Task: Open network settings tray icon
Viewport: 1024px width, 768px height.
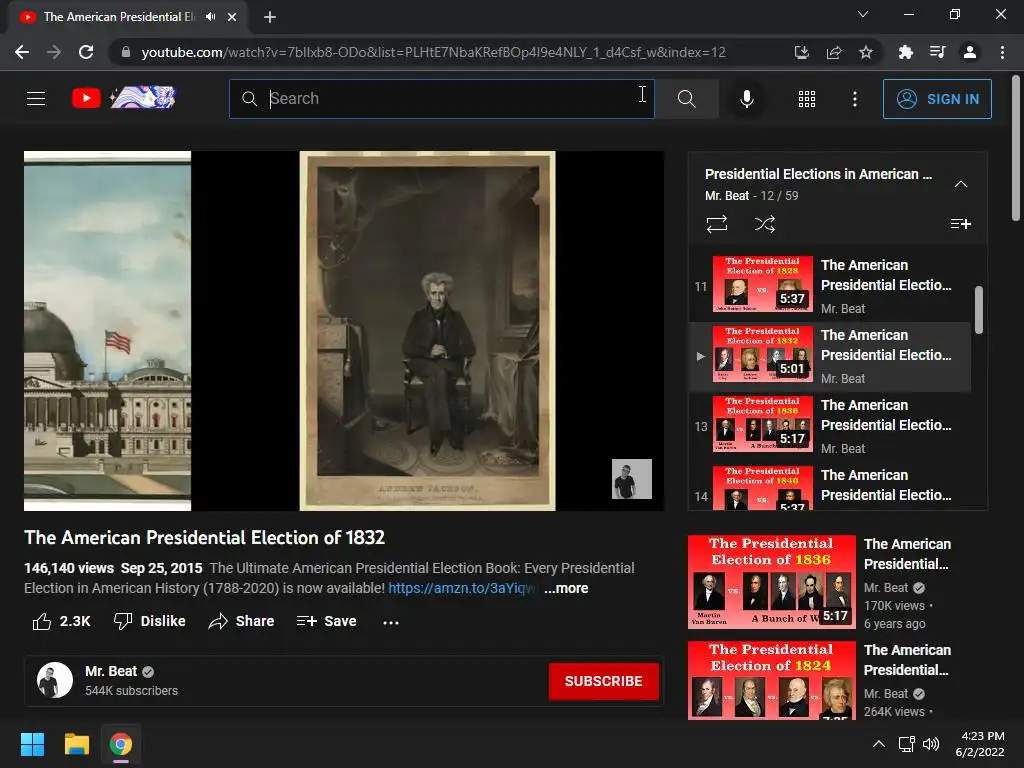Action: (x=906, y=744)
